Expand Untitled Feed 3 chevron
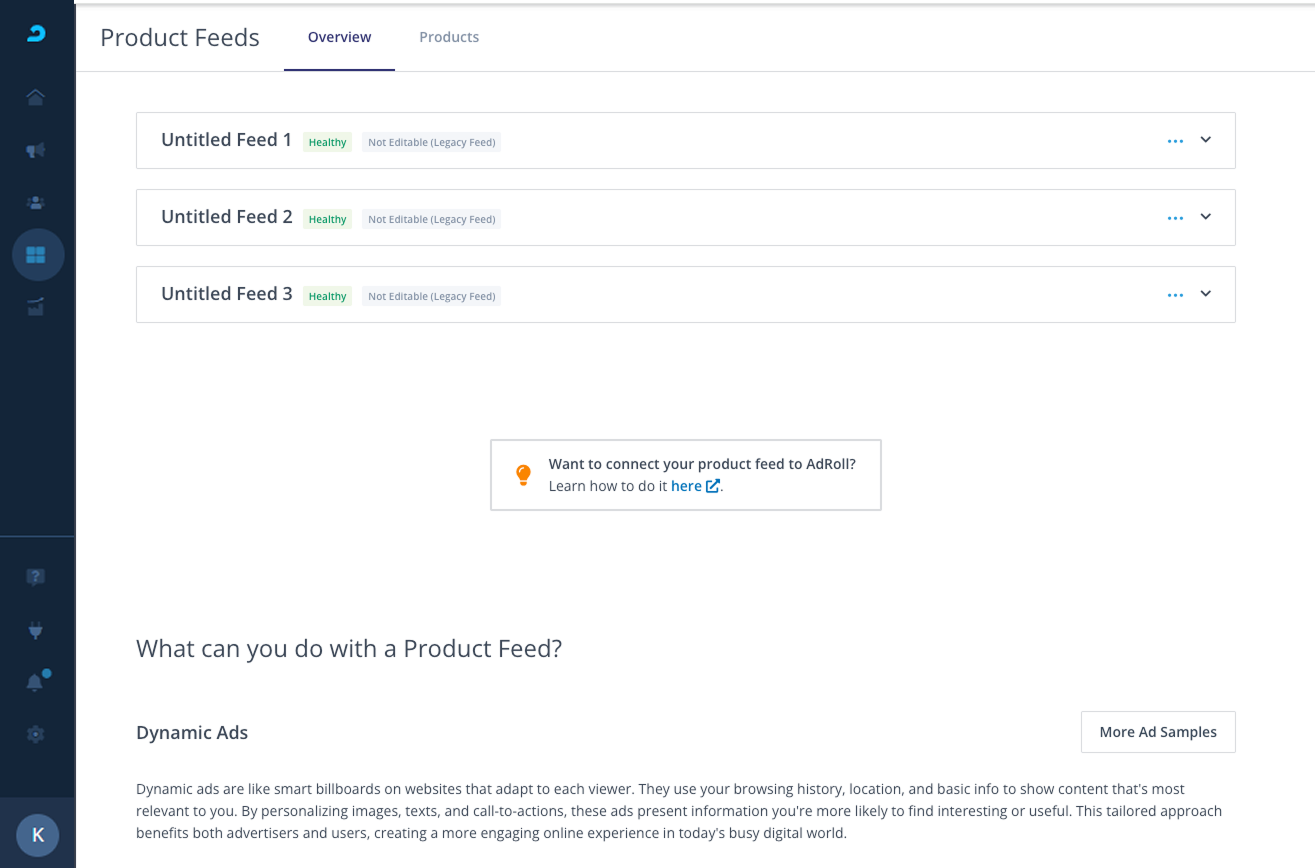The height and width of the screenshot is (868, 1315). (x=1206, y=294)
